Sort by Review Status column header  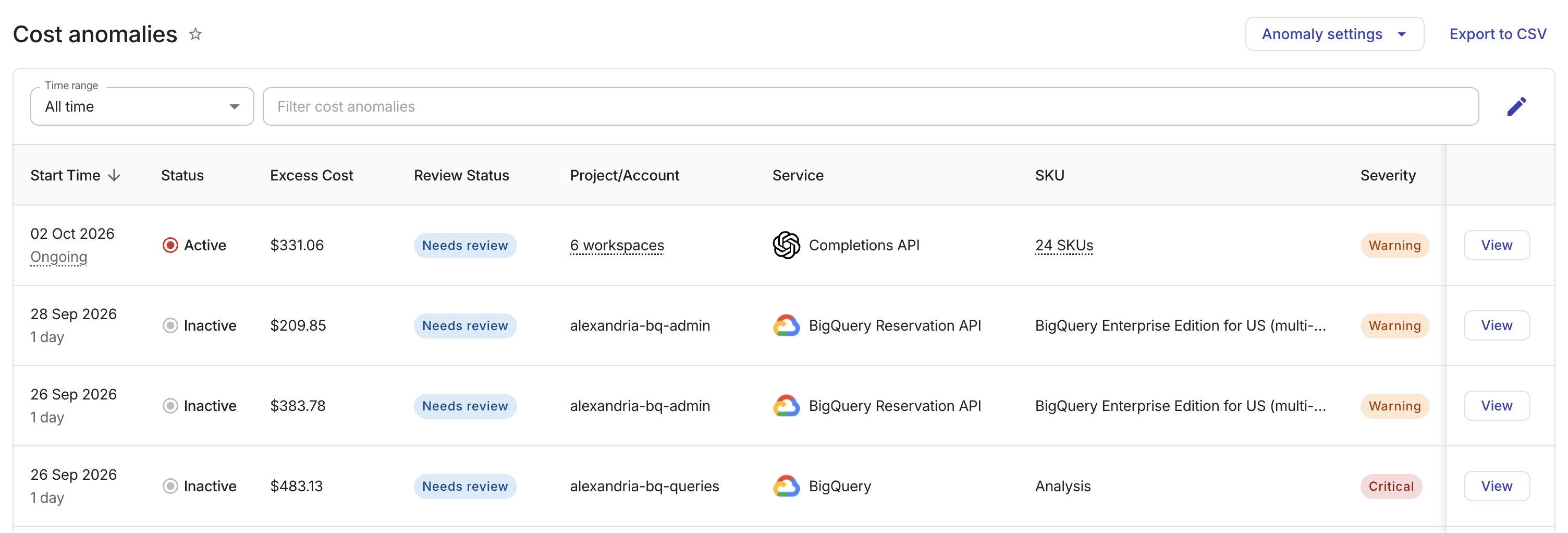(x=461, y=175)
